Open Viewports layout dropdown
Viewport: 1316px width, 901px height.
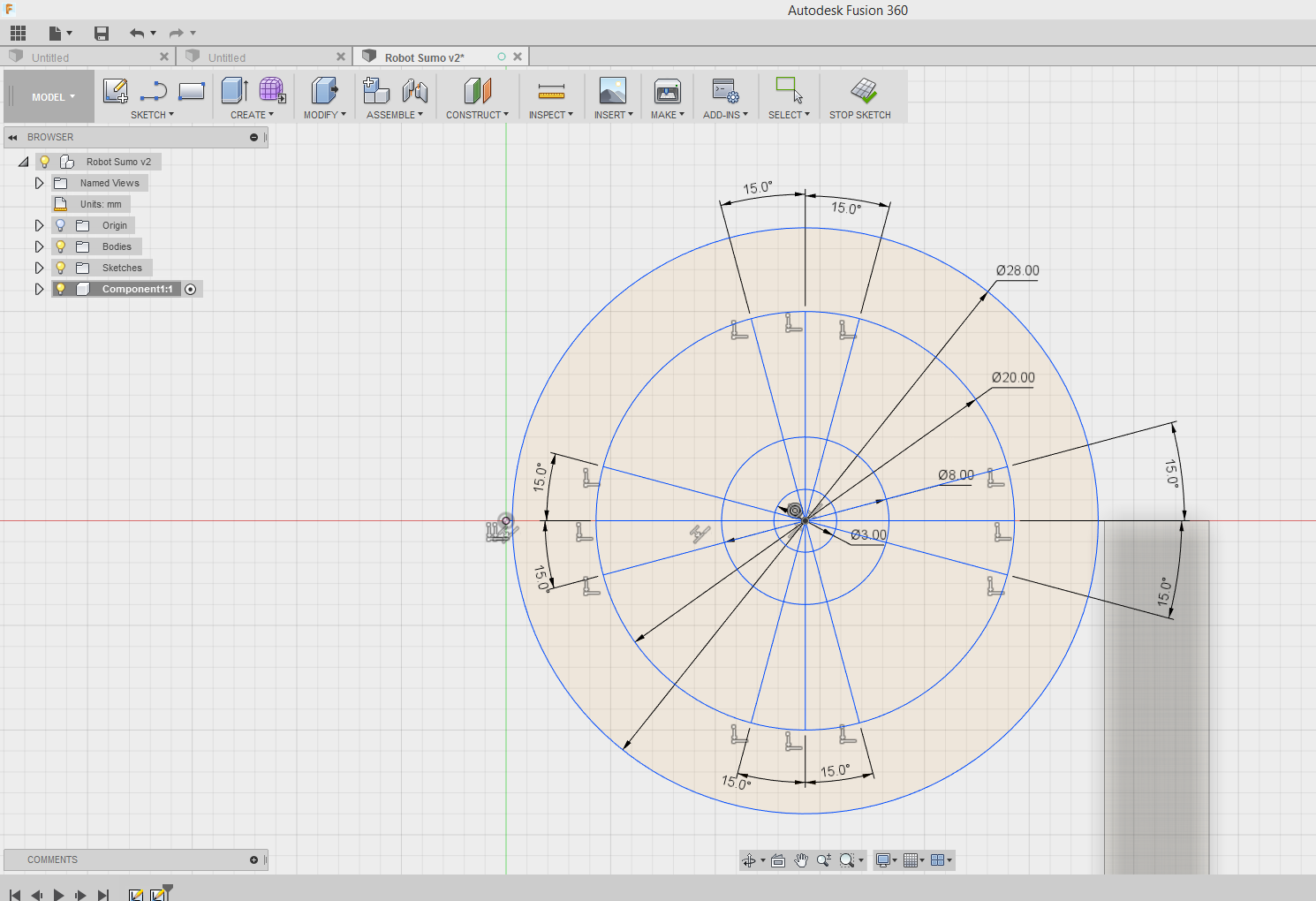tap(942, 860)
